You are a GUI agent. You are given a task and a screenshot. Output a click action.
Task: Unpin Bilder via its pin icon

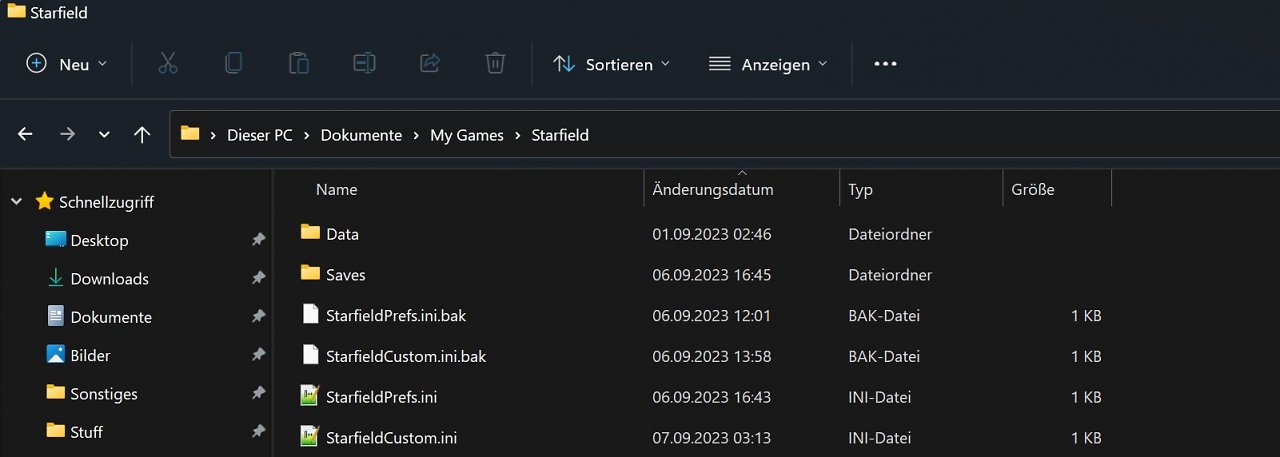pyautogui.click(x=258, y=355)
